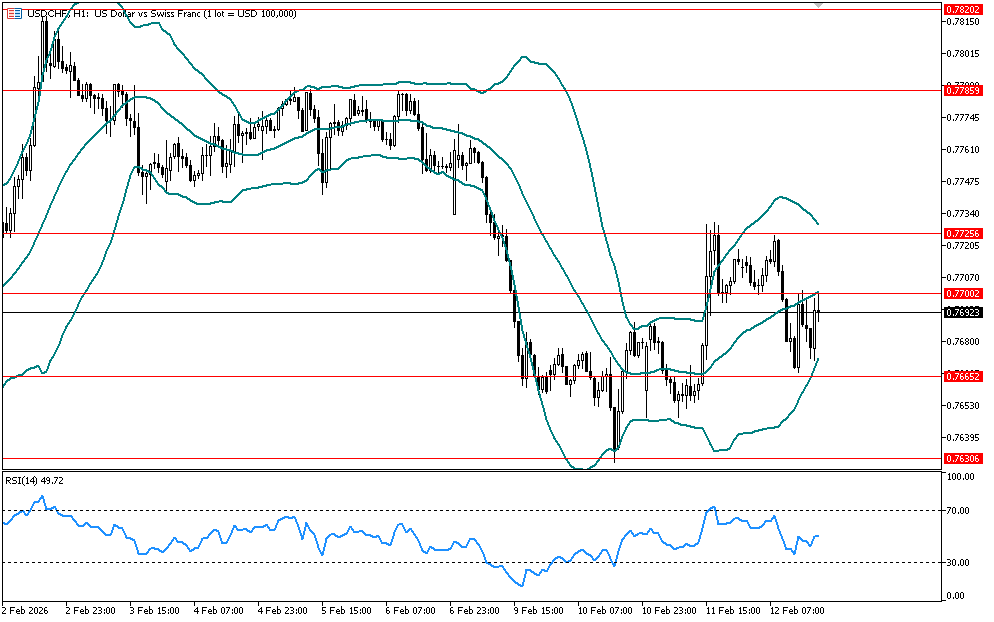This screenshot has height=622, width=994.
Task: Click the USDCHF, H1 chart title text
Action: pyautogui.click(x=160, y=13)
